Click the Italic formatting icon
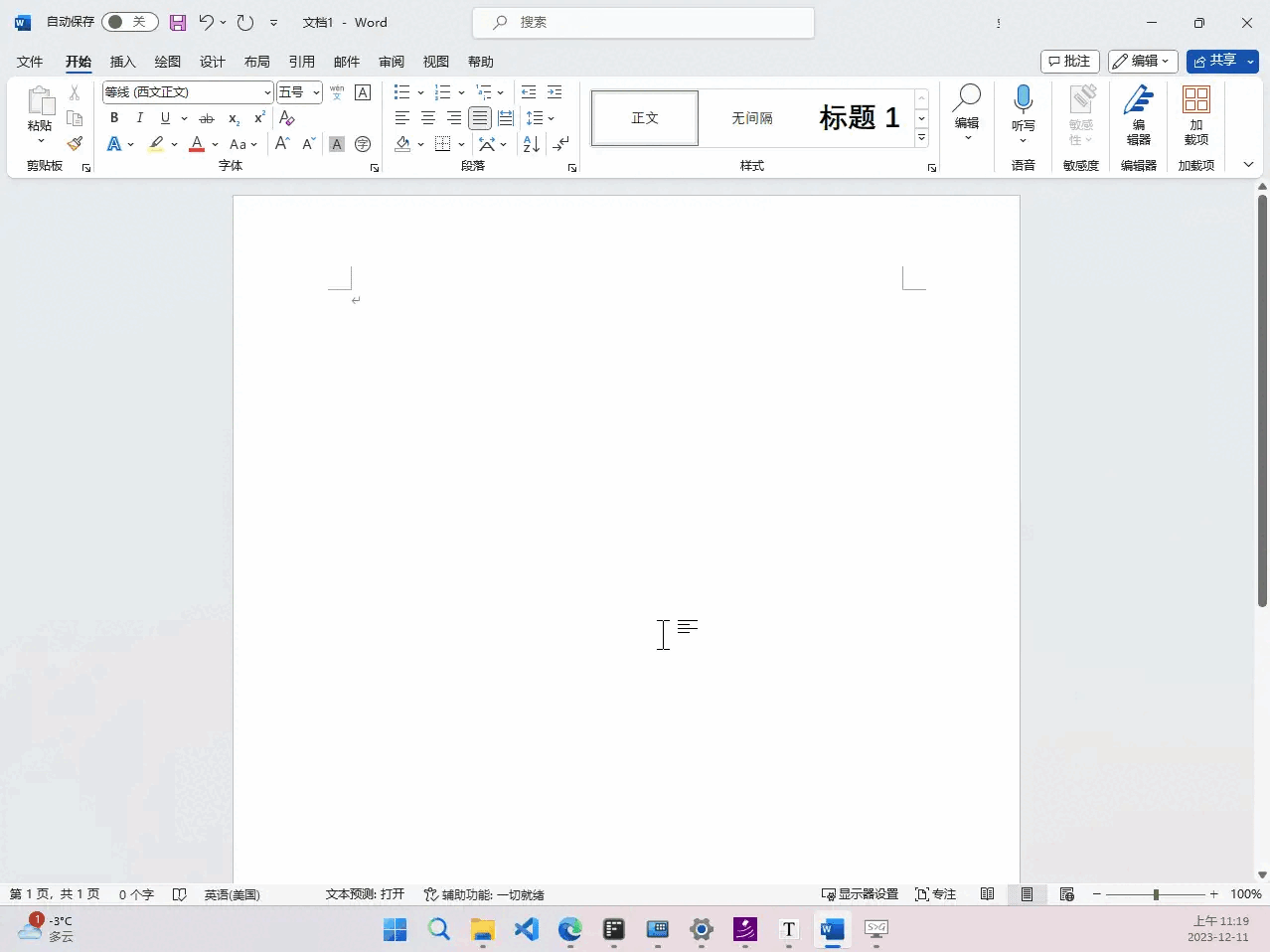 tap(139, 118)
